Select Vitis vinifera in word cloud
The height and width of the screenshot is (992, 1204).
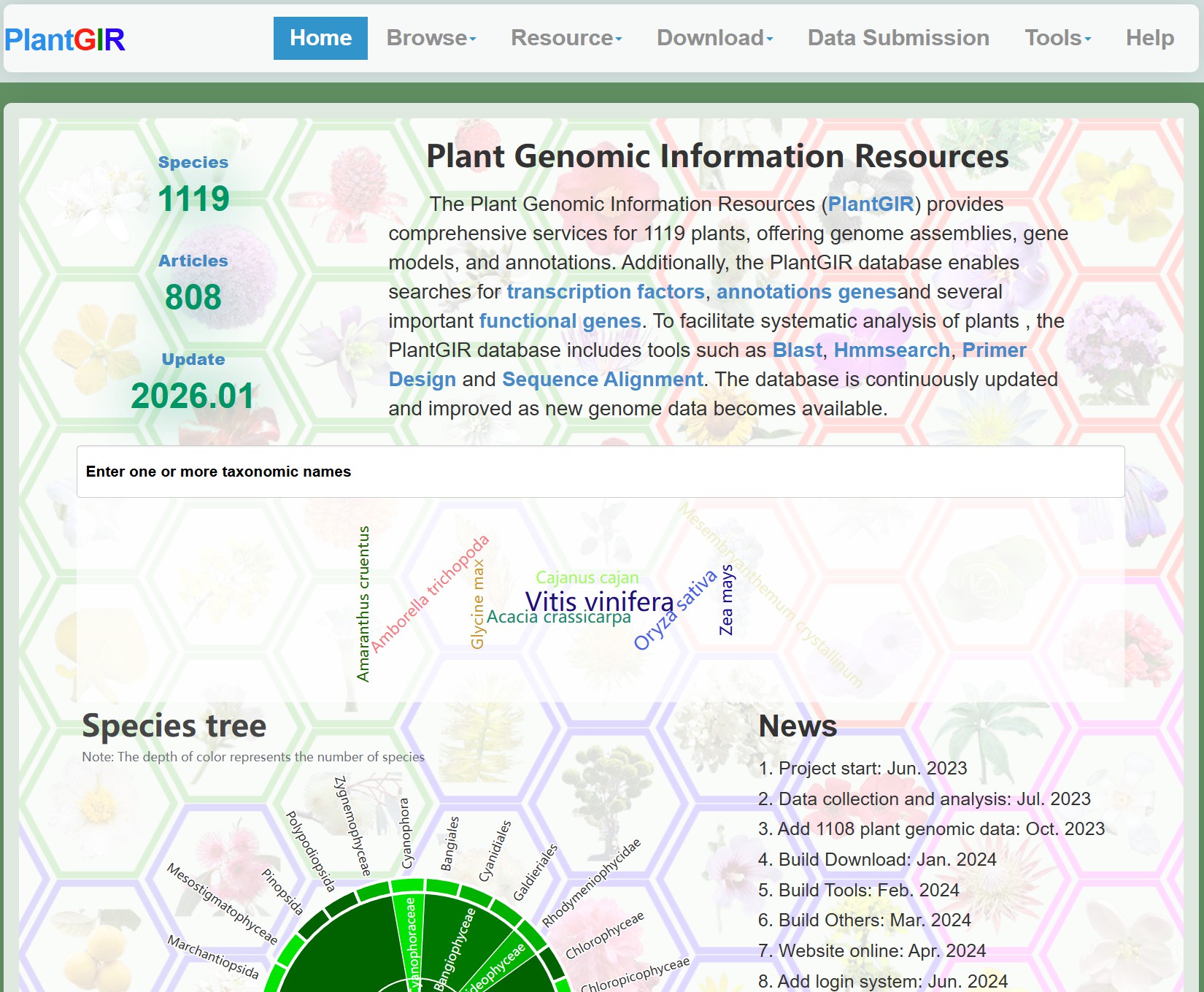(x=599, y=601)
